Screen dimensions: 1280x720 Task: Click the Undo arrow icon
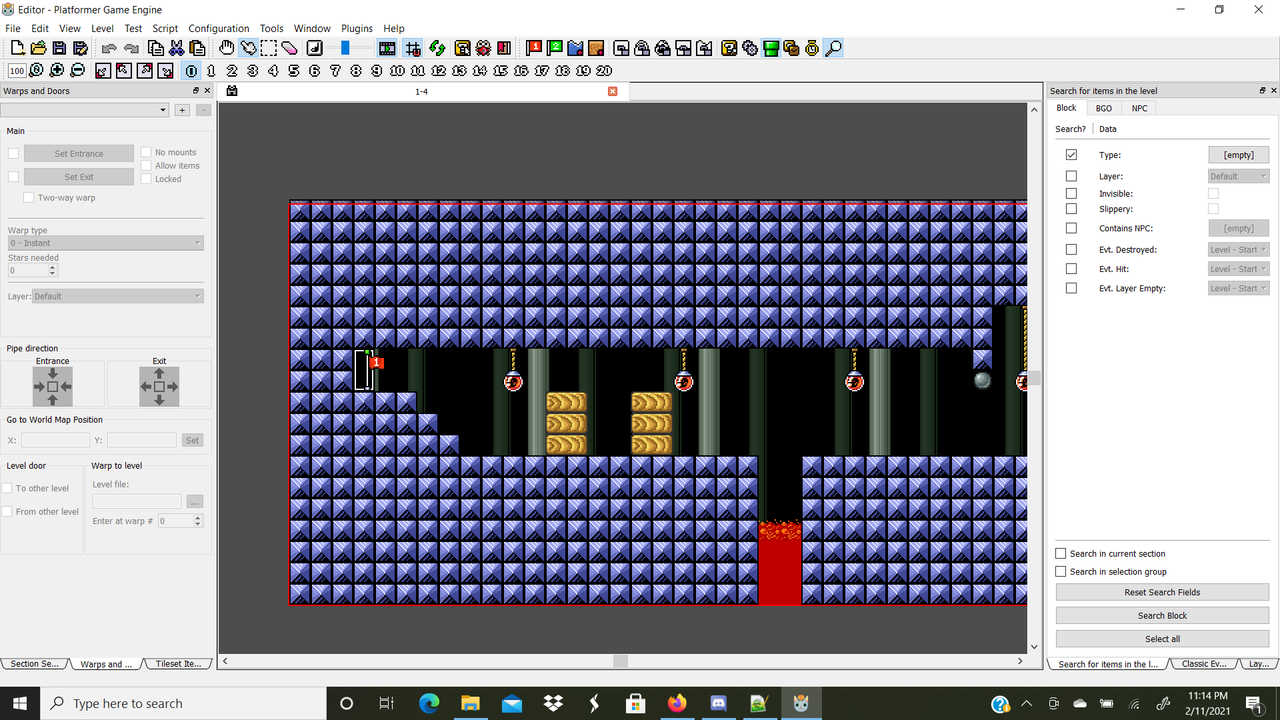108,47
